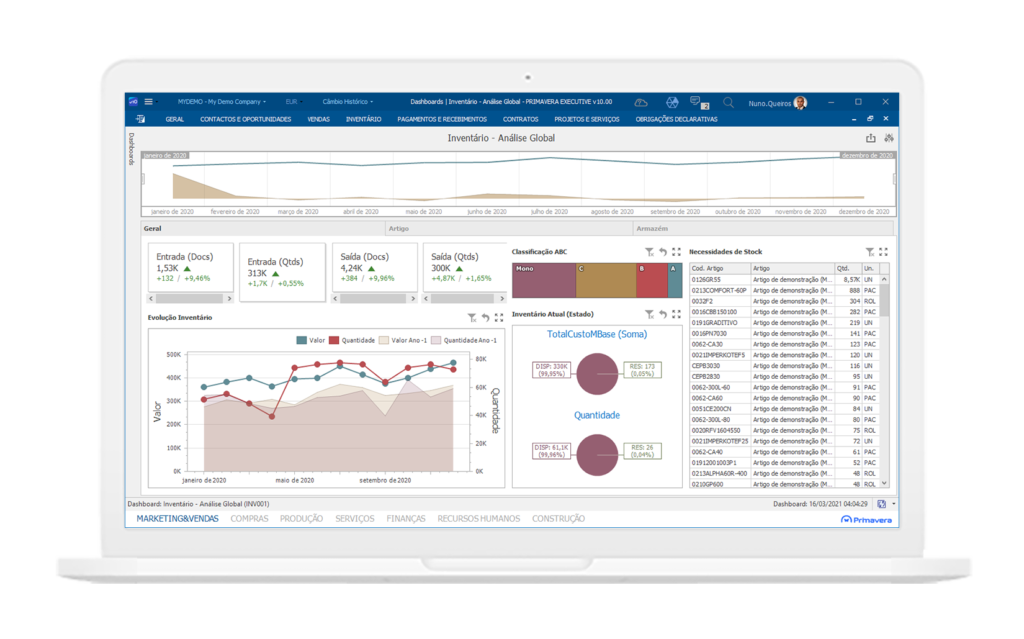Image resolution: width=1024 pixels, height=639 pixels.
Task: Select the 0213COMFORT-60P row in the stock table
Action: point(784,290)
